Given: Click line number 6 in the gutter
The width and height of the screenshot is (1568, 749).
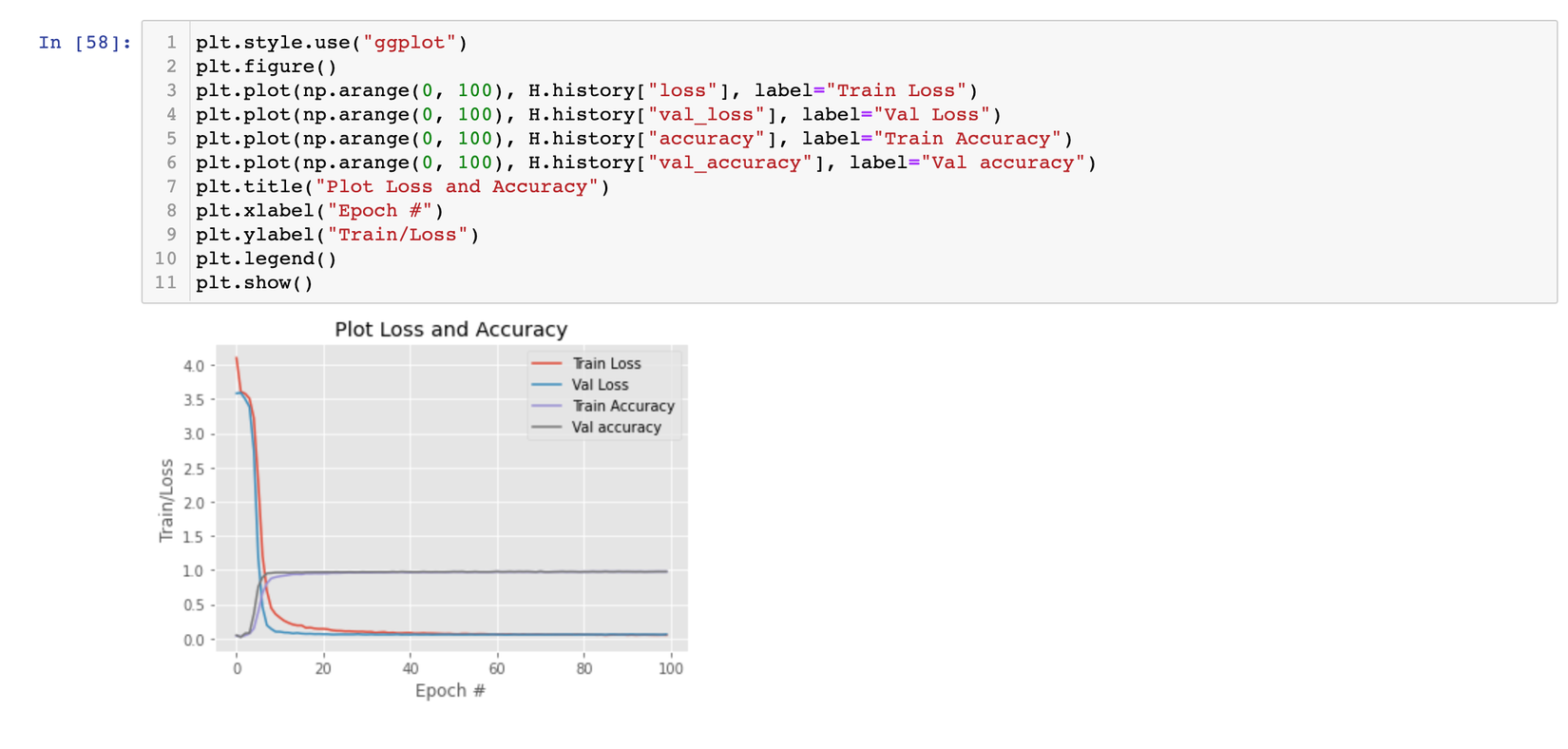Looking at the screenshot, I should click(171, 163).
